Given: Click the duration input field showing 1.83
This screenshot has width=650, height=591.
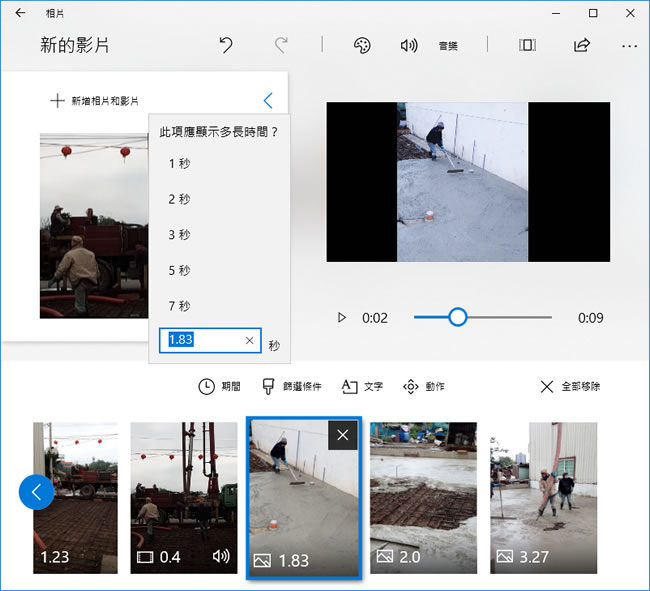Looking at the screenshot, I should click(204, 340).
